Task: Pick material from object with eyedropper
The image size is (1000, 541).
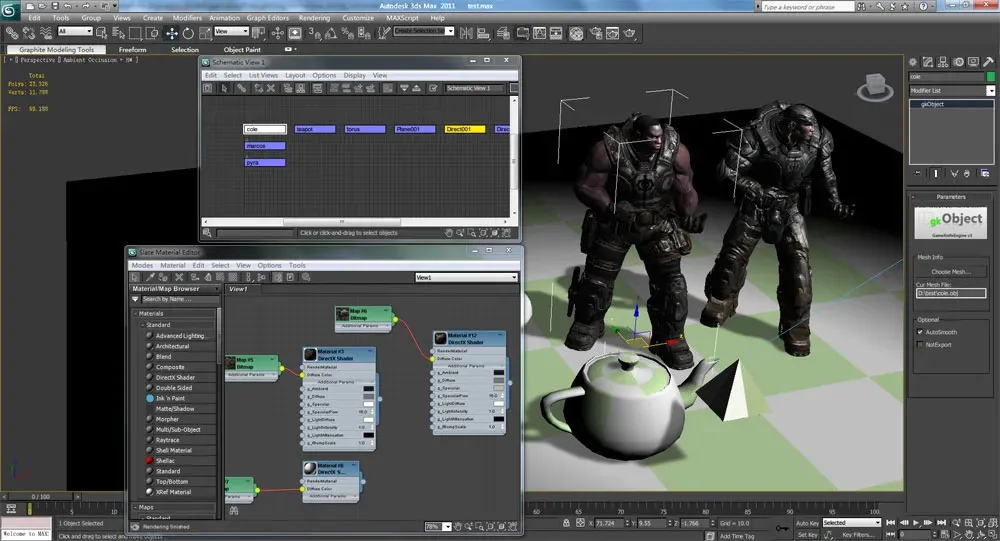Action: tap(150, 277)
